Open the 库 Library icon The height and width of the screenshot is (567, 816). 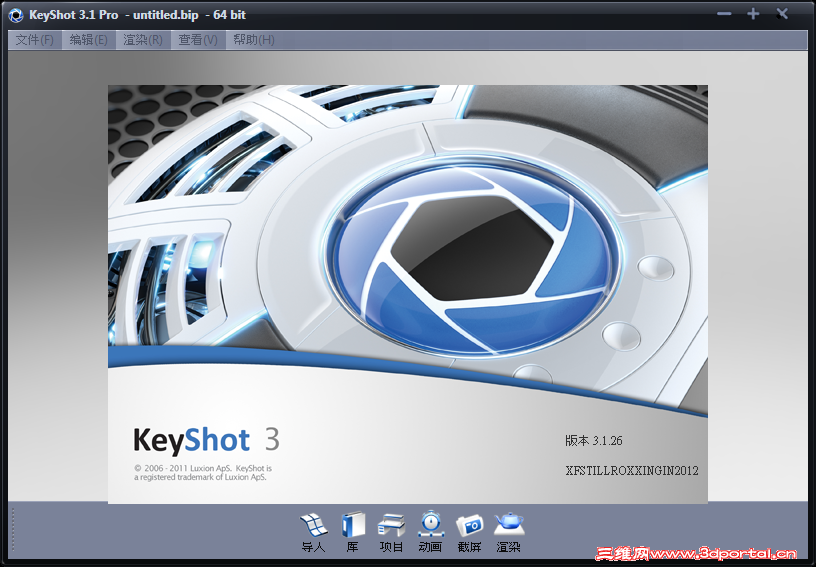point(353,532)
